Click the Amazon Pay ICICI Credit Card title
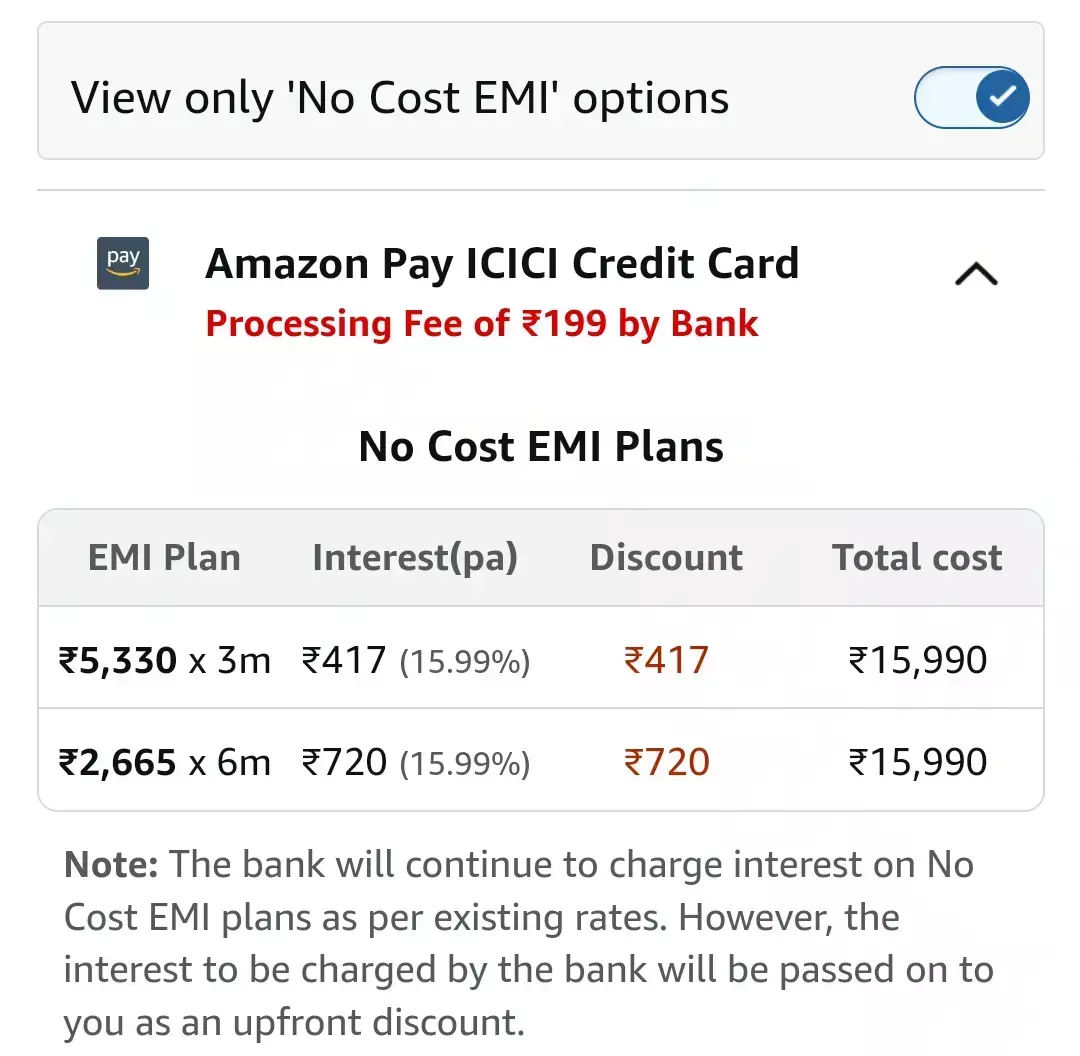Image resolution: width=1080 pixels, height=1056 pixels. [x=502, y=264]
